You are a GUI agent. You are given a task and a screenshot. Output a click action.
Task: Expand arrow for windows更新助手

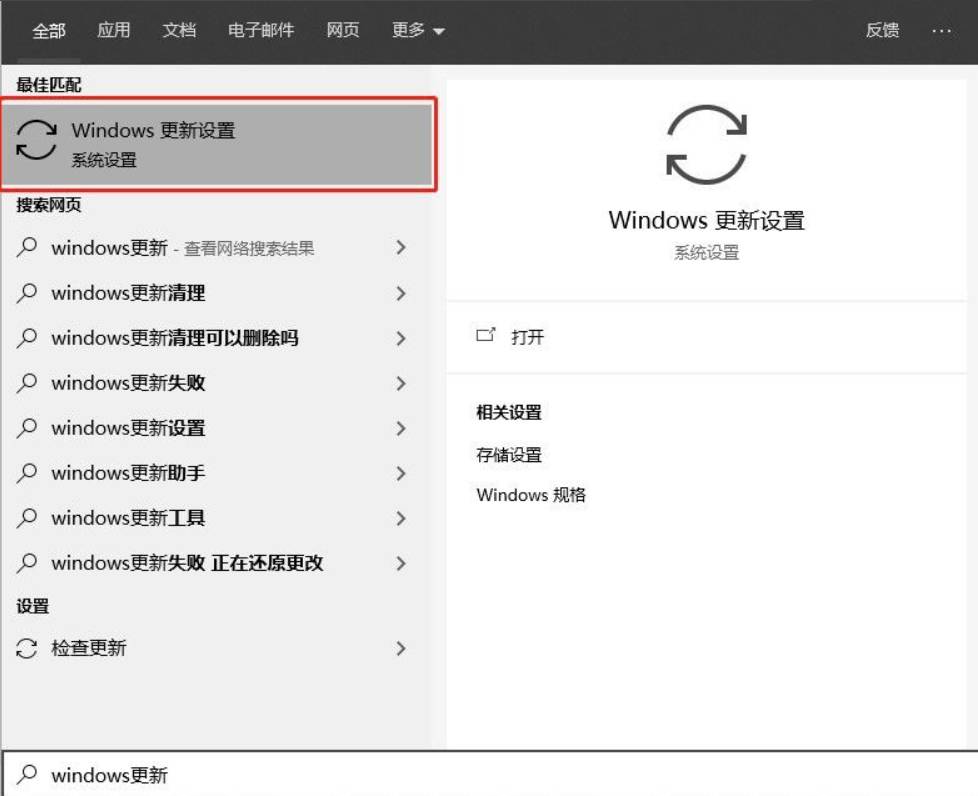click(401, 473)
